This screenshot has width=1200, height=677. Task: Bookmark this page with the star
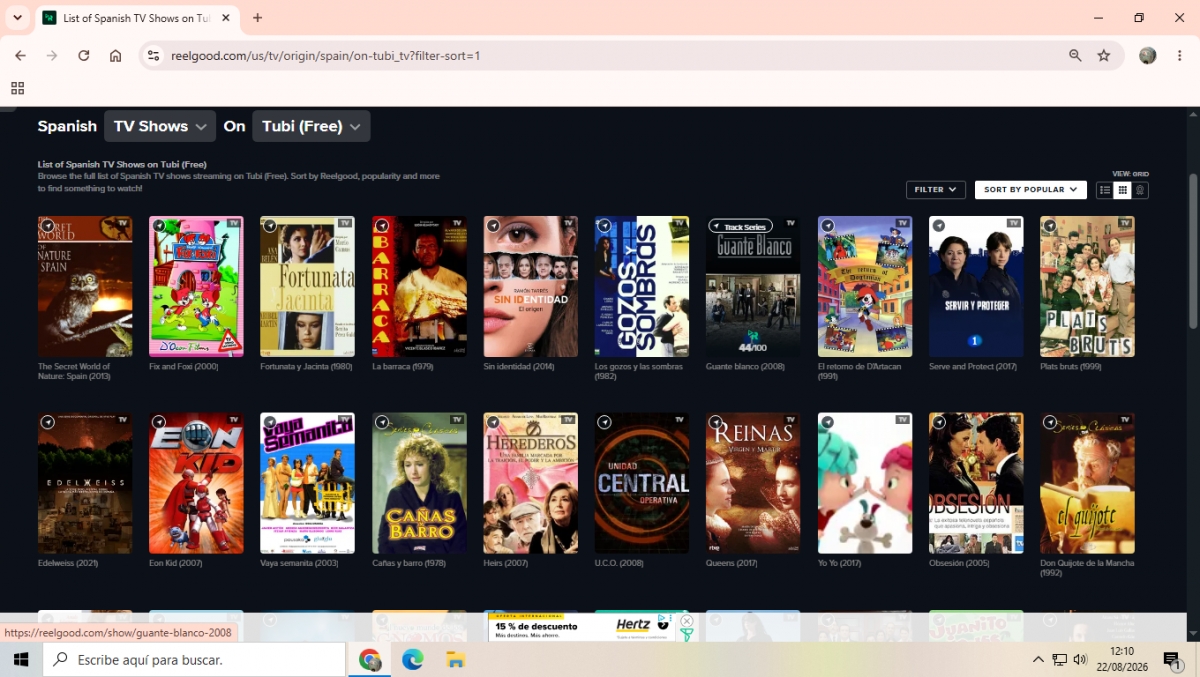click(x=1104, y=56)
